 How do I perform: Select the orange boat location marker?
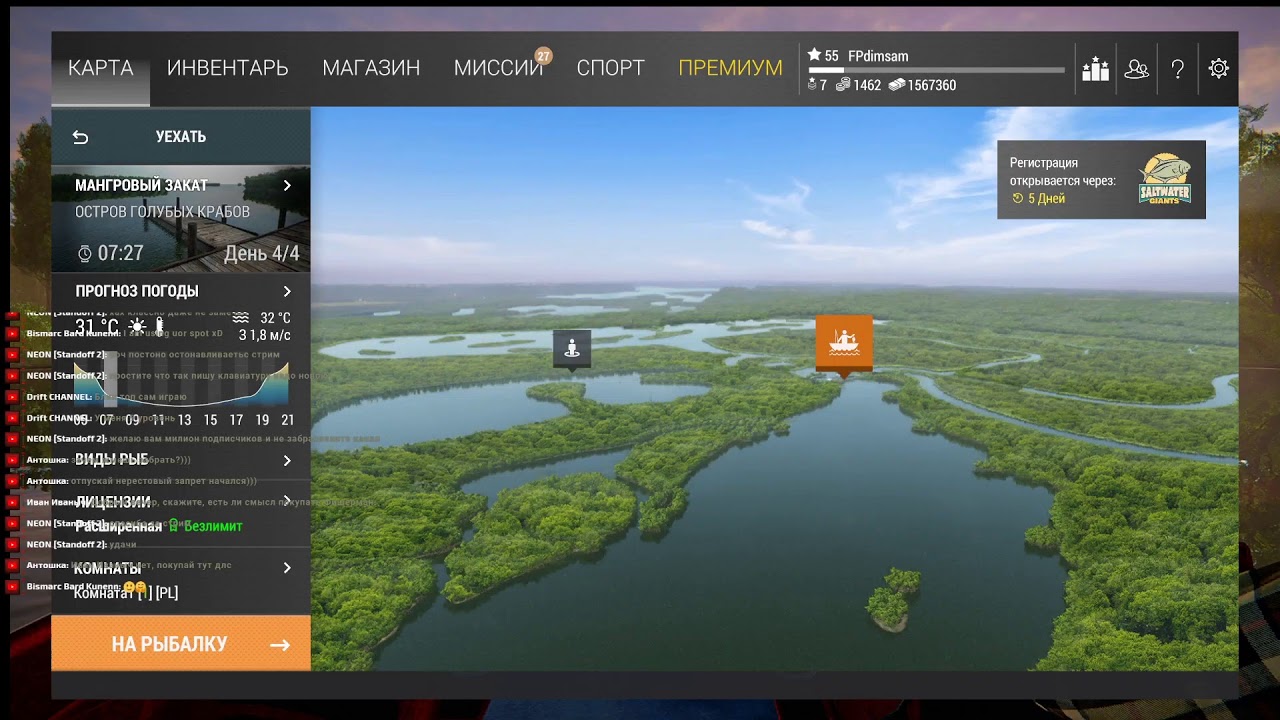844,343
